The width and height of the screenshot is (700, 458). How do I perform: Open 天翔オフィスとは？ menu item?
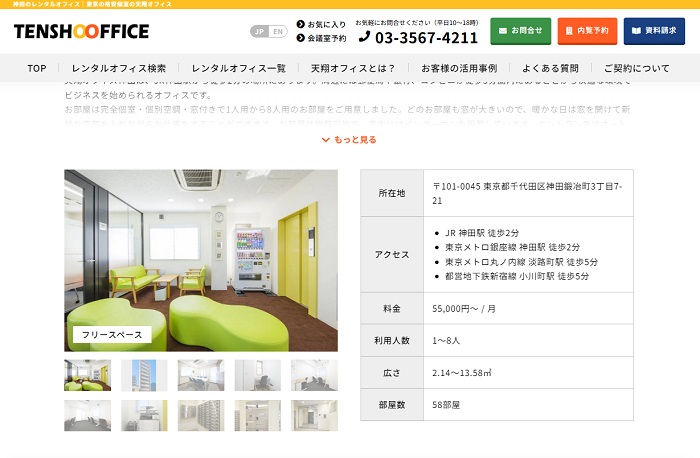(353, 68)
